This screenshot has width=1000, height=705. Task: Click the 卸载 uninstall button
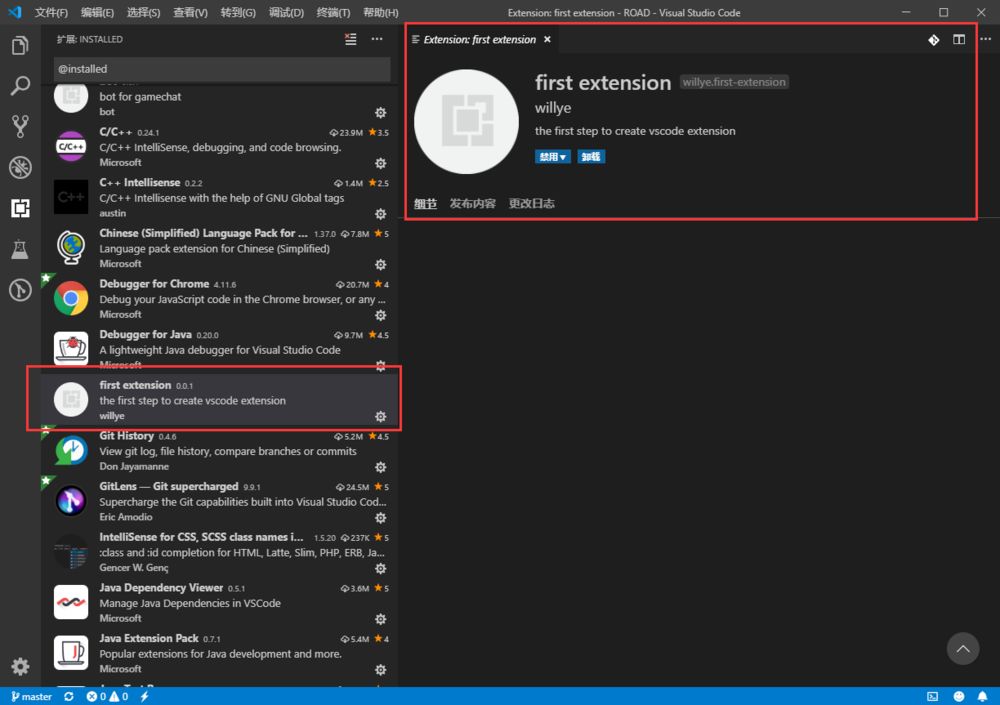coord(591,157)
